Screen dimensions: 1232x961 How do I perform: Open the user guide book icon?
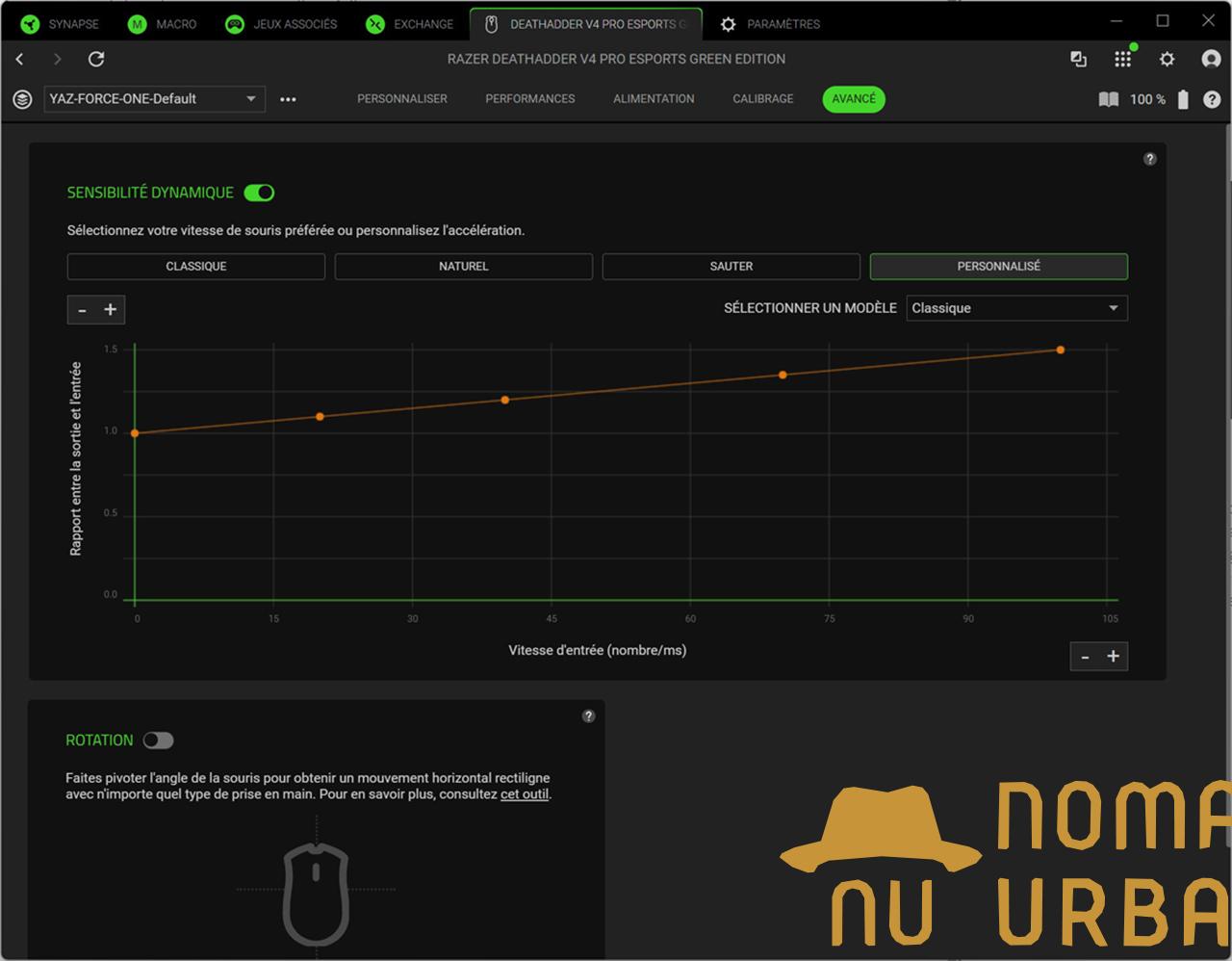coord(1109,99)
